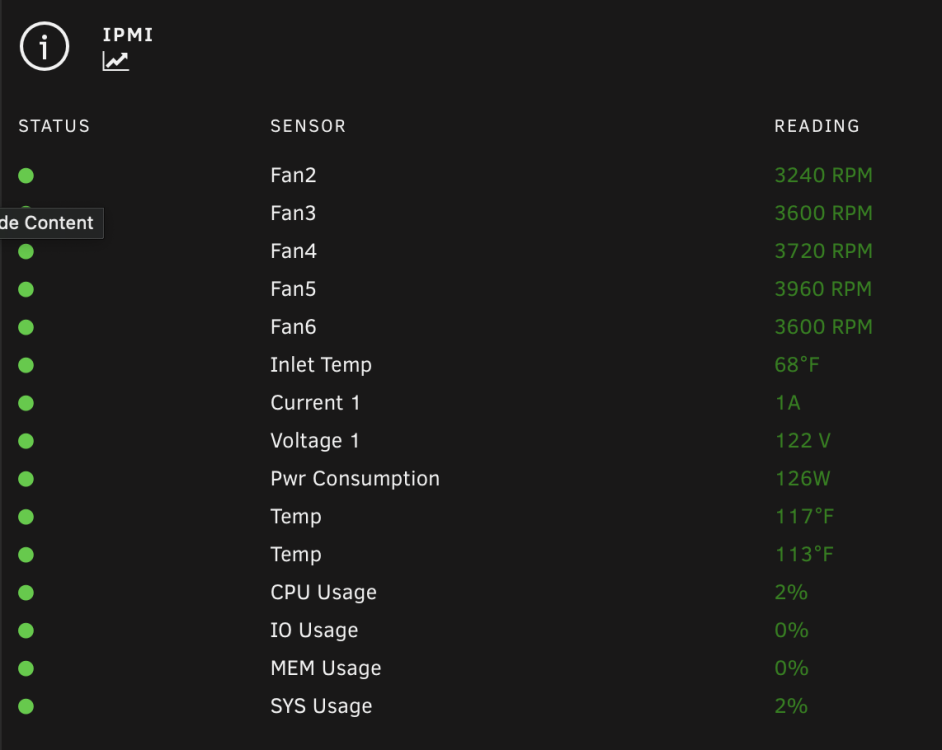Click the circled info icon
This screenshot has height=750, width=942.
click(x=44, y=46)
